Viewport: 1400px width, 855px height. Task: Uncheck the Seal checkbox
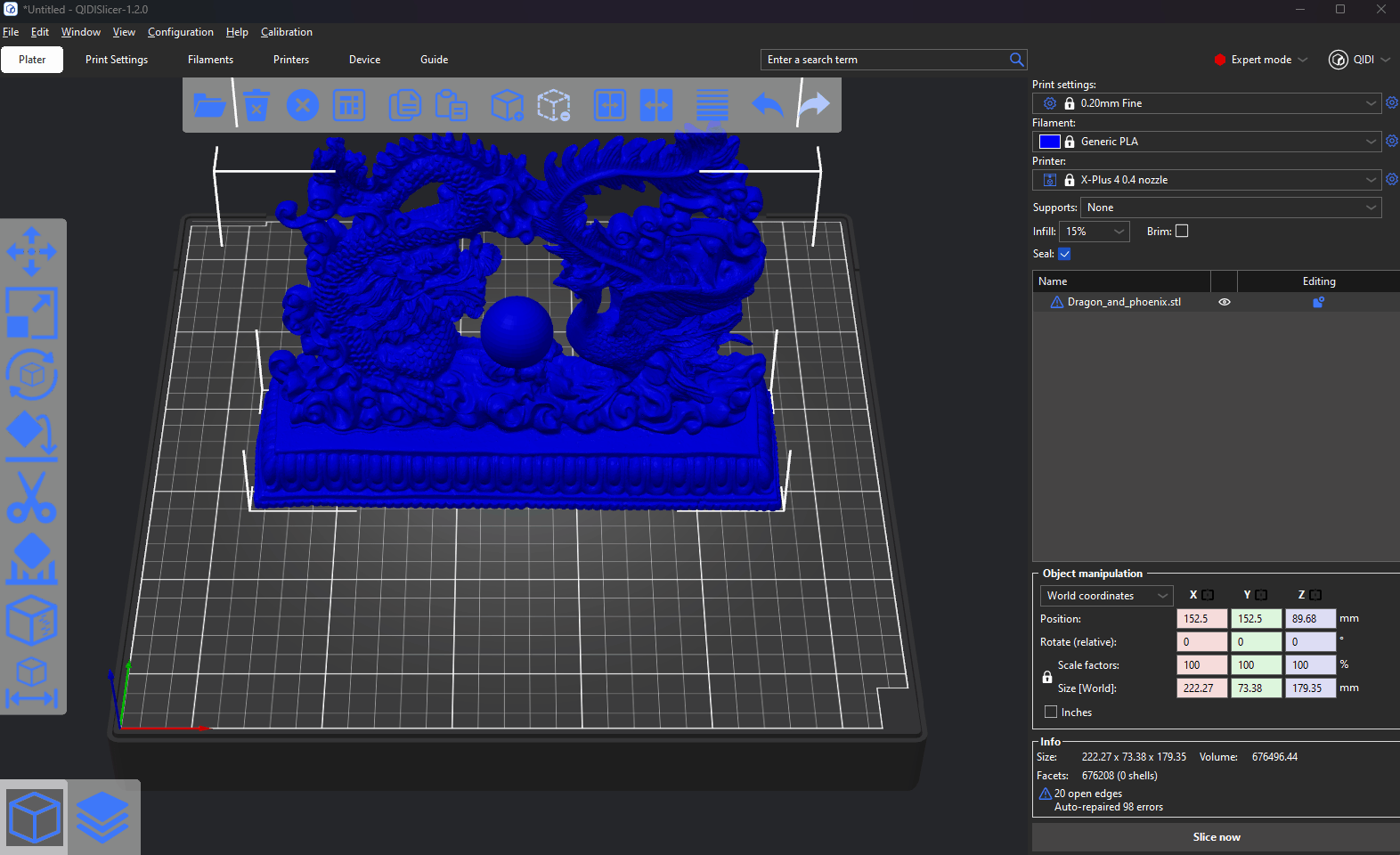(x=1064, y=254)
